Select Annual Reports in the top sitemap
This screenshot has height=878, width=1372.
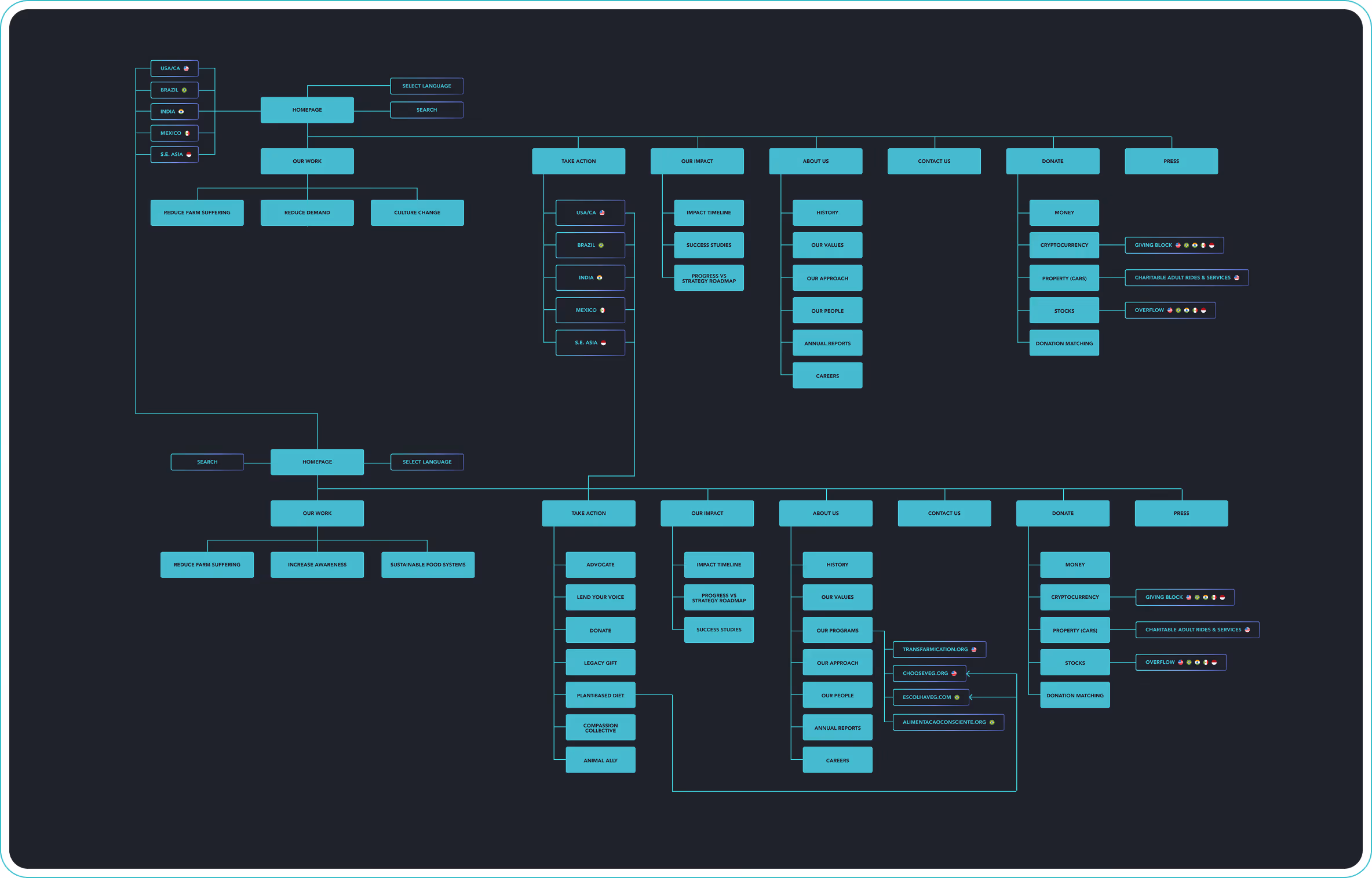click(827, 343)
